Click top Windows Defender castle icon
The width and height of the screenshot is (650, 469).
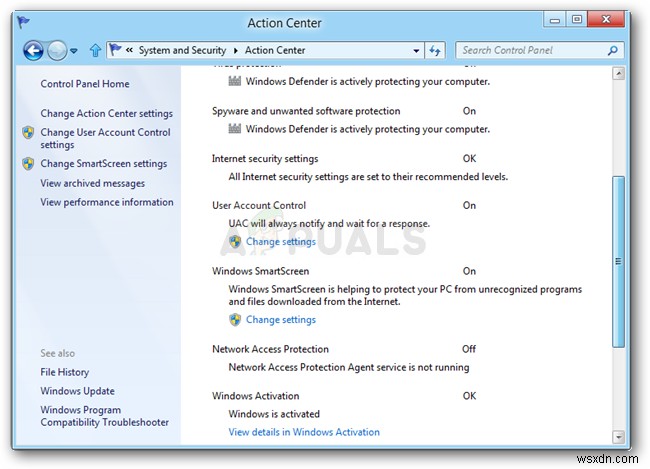click(x=235, y=81)
